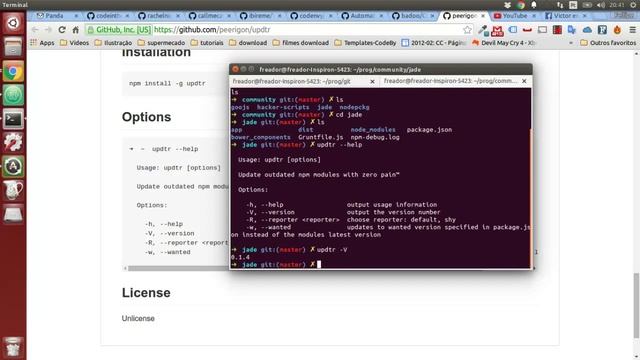Open the network connections indicator
This screenshot has width=640, height=360.
[x=560, y=5]
